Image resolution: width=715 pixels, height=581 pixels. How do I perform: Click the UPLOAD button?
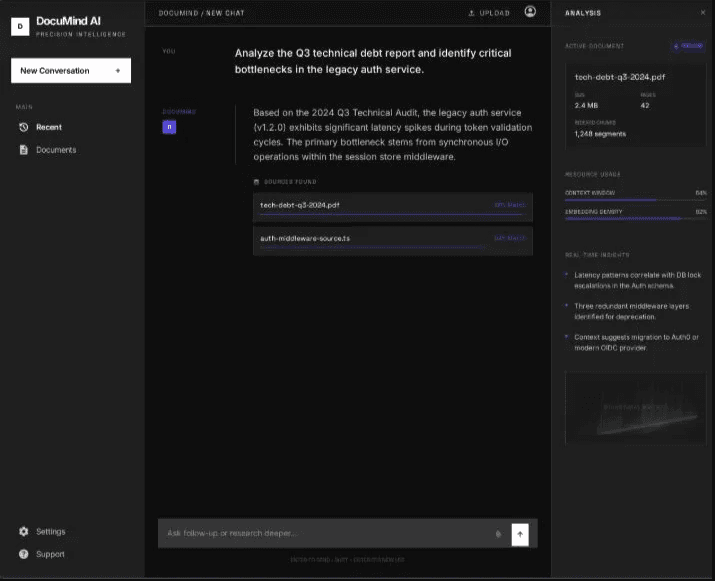pyautogui.click(x=489, y=13)
